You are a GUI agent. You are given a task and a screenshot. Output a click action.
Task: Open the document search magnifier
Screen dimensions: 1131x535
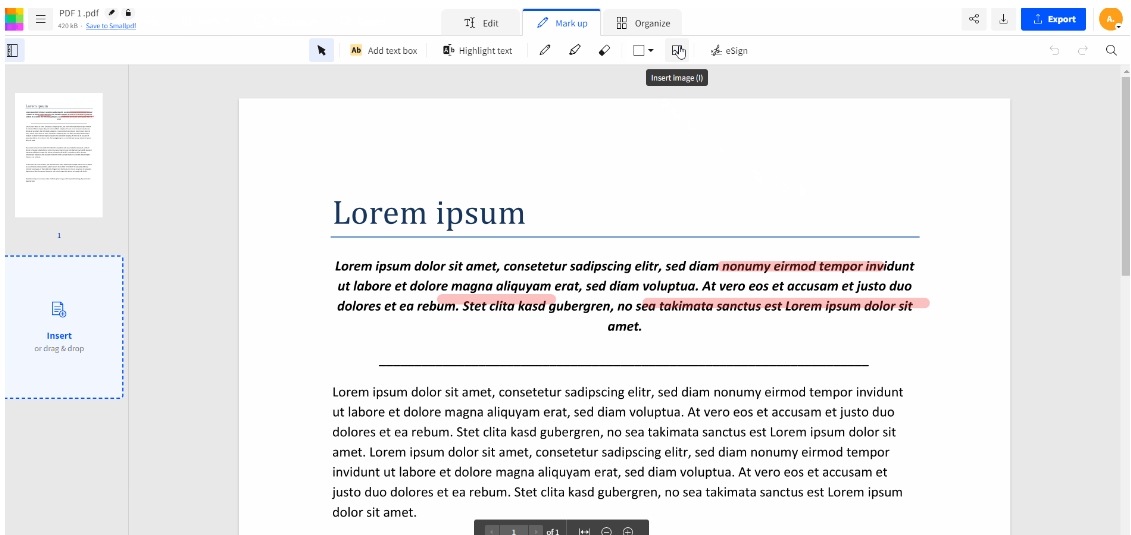coord(1112,50)
